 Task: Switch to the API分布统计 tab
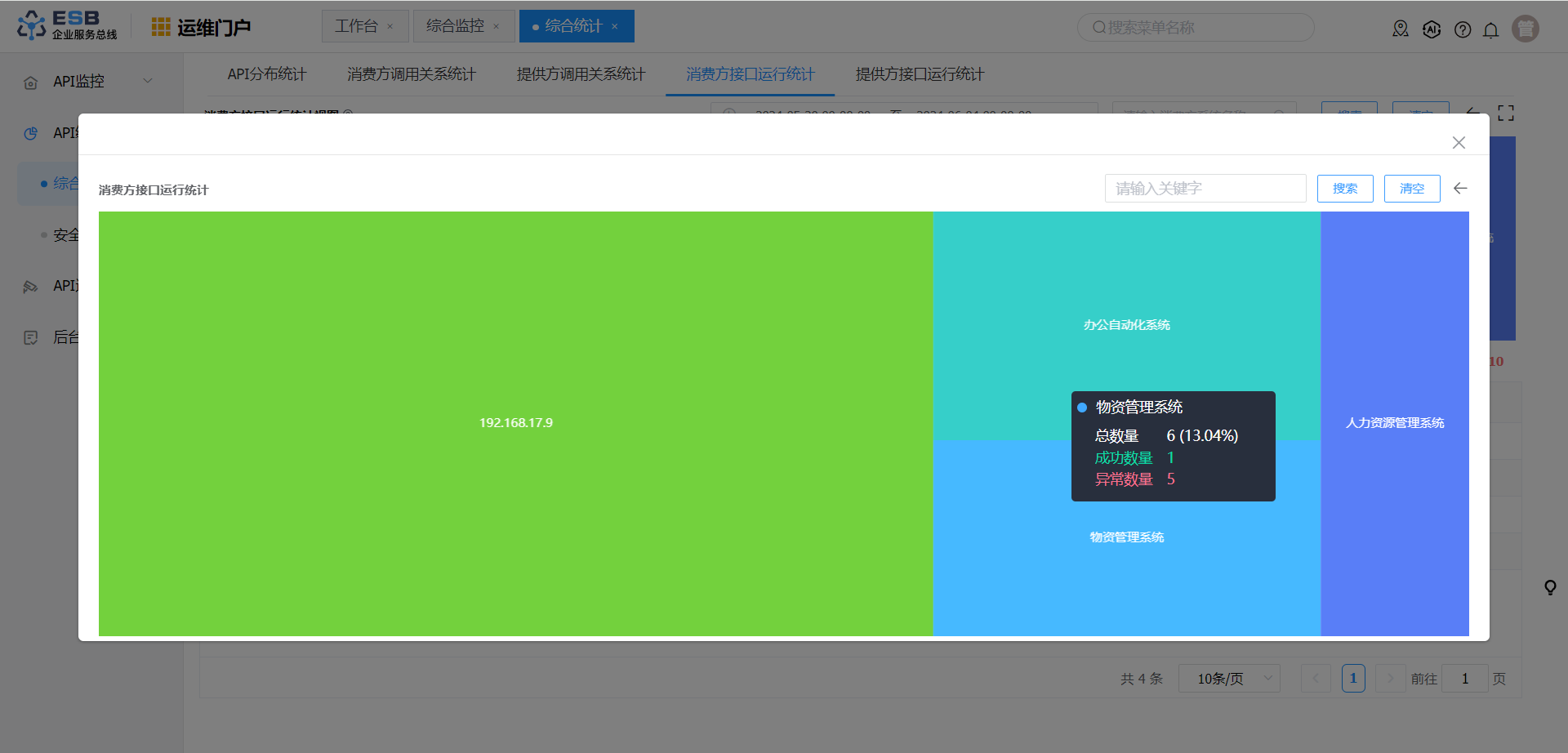point(267,74)
